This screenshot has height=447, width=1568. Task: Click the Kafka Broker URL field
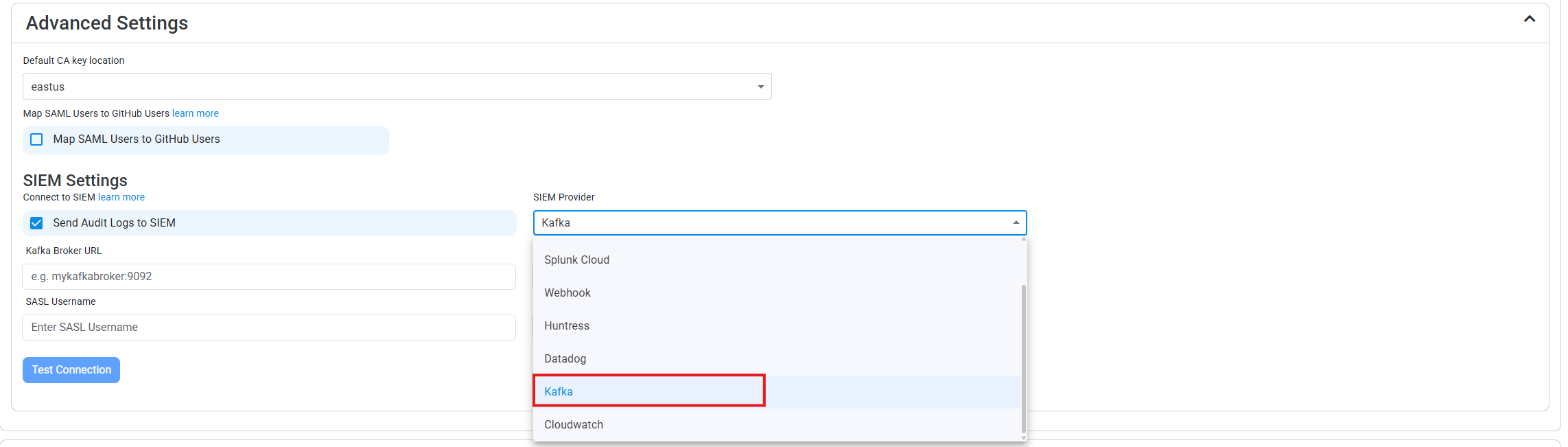pyautogui.click(x=269, y=277)
